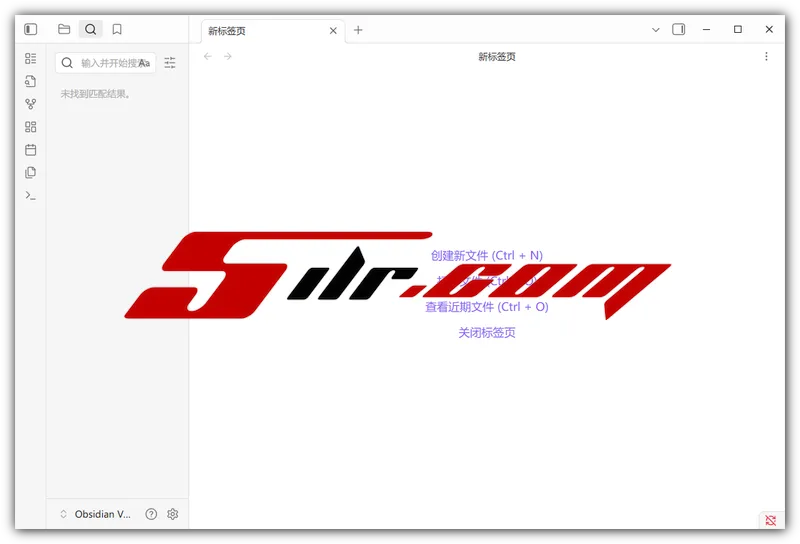Click the 新标签页 view header title
This screenshot has width=800, height=544.
pos(497,57)
